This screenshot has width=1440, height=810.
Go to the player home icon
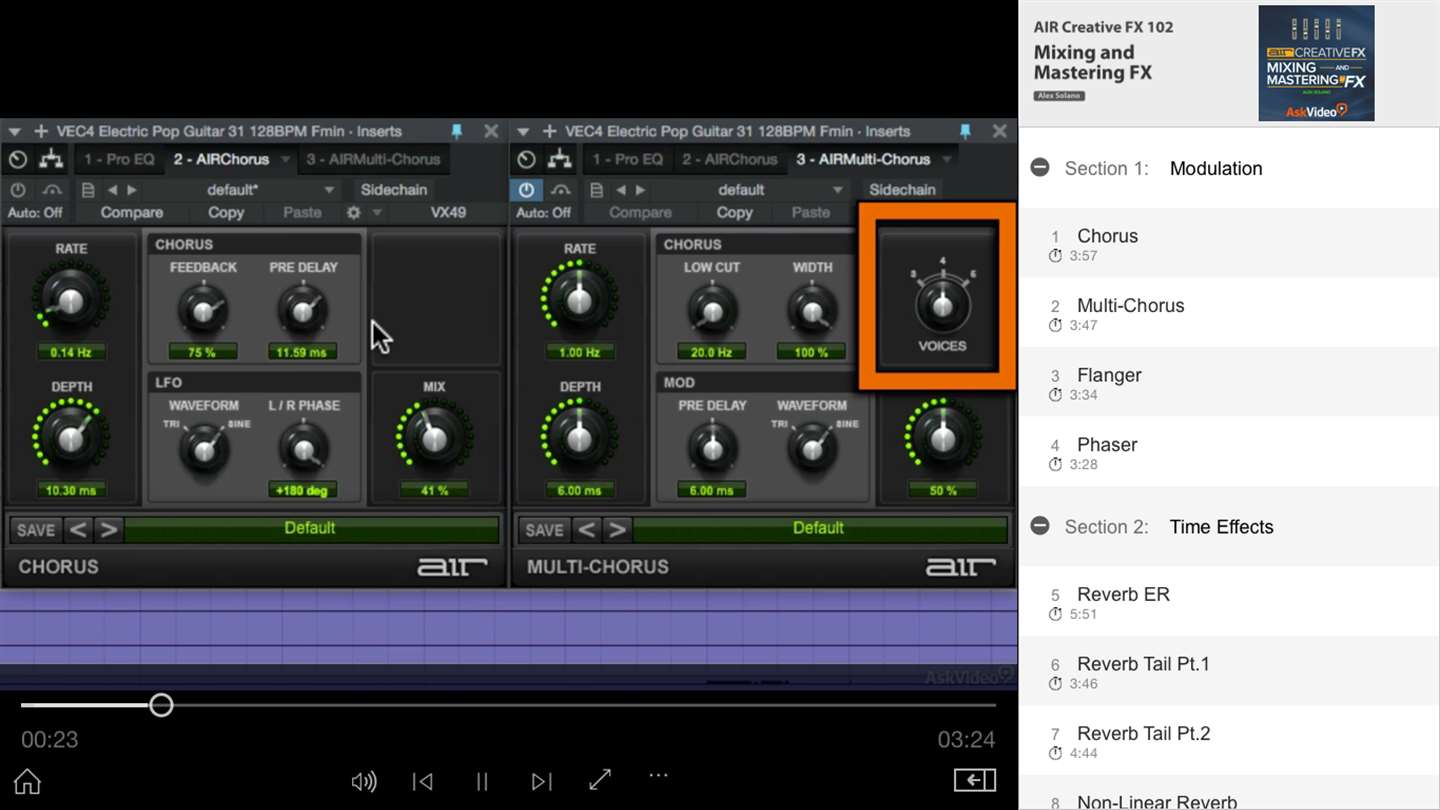tap(27, 781)
